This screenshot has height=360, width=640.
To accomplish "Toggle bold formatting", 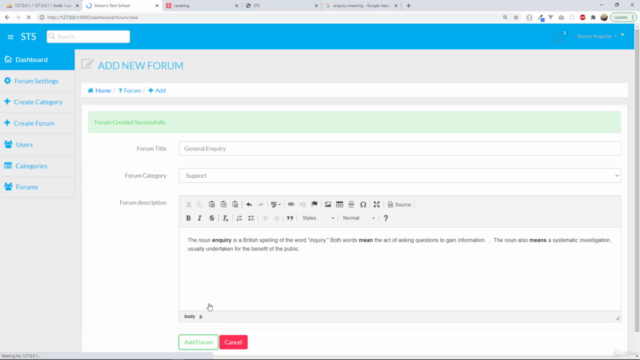I will pos(189,218).
